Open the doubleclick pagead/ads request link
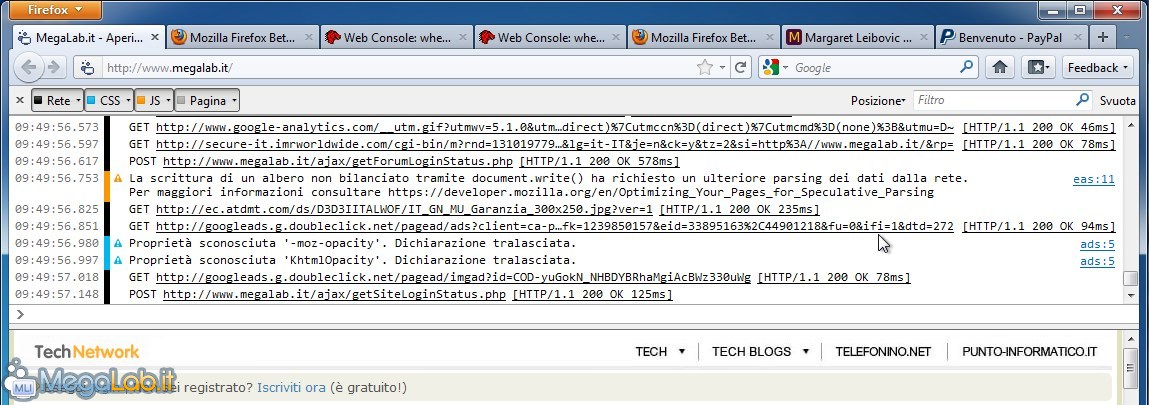This screenshot has height=405, width=1149. click(555, 226)
